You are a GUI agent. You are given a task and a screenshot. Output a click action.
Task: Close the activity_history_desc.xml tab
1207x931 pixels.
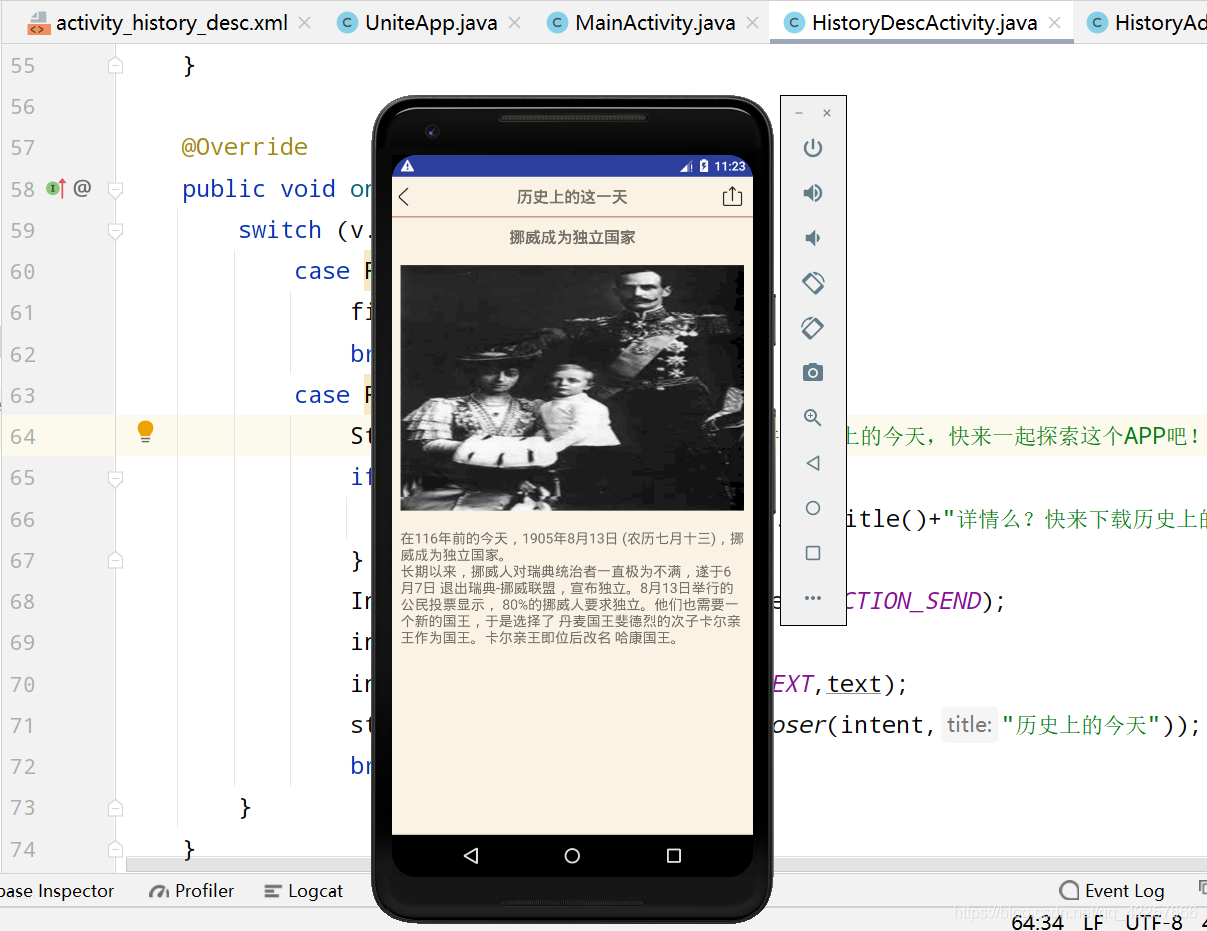(305, 22)
